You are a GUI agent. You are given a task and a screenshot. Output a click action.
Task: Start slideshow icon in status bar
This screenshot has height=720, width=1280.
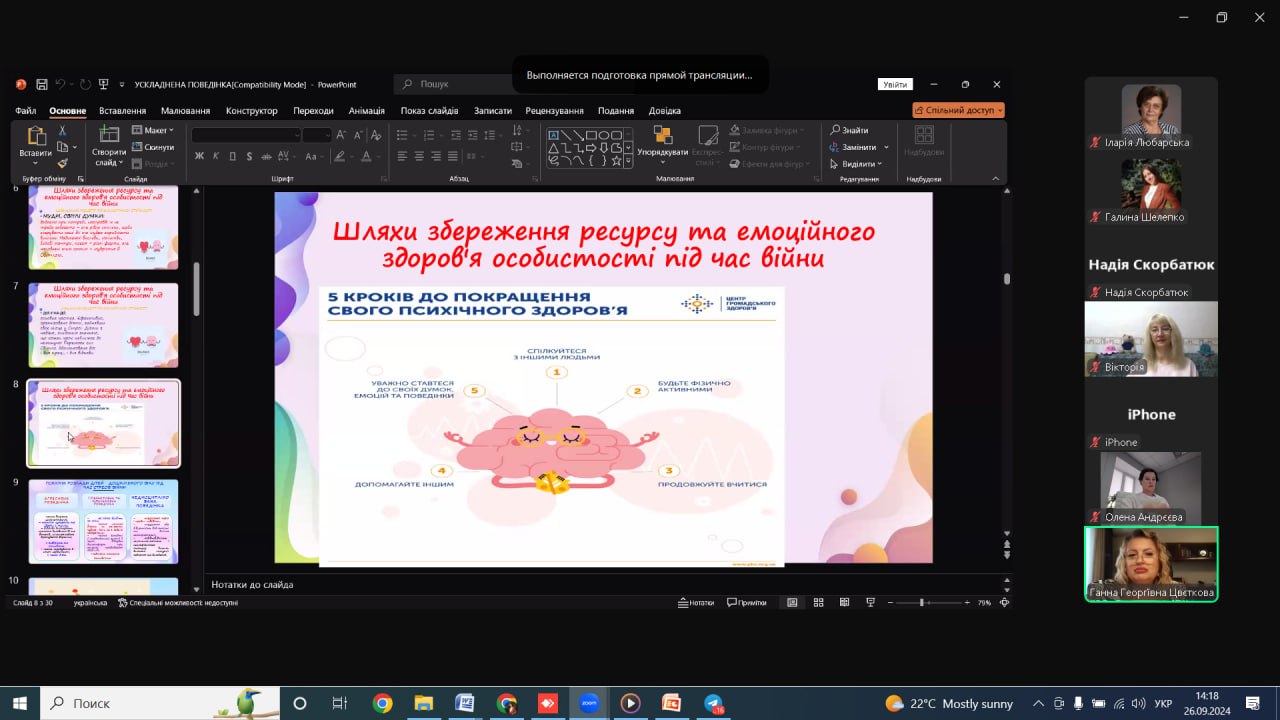870,603
